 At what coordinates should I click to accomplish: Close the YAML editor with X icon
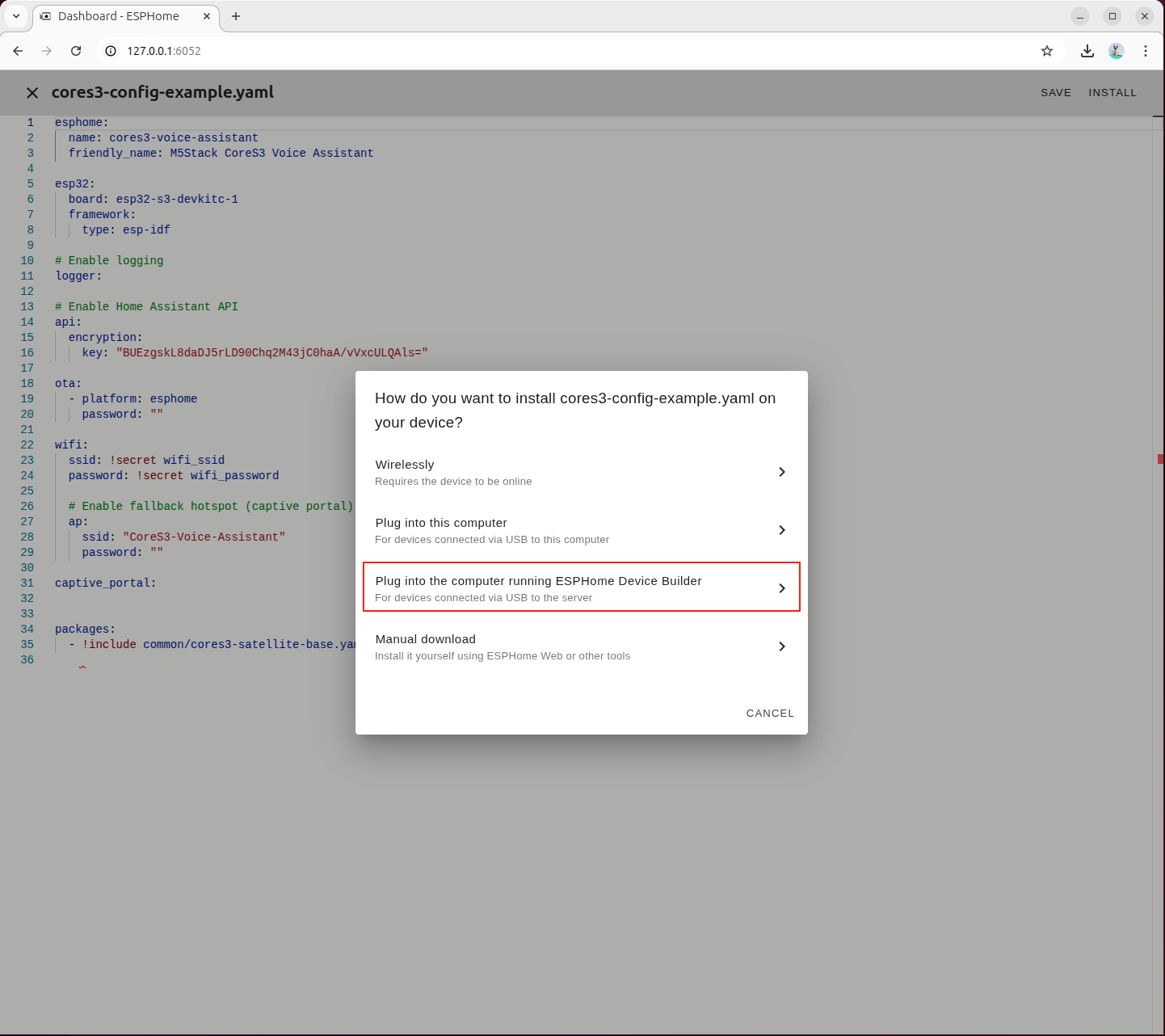pos(32,93)
